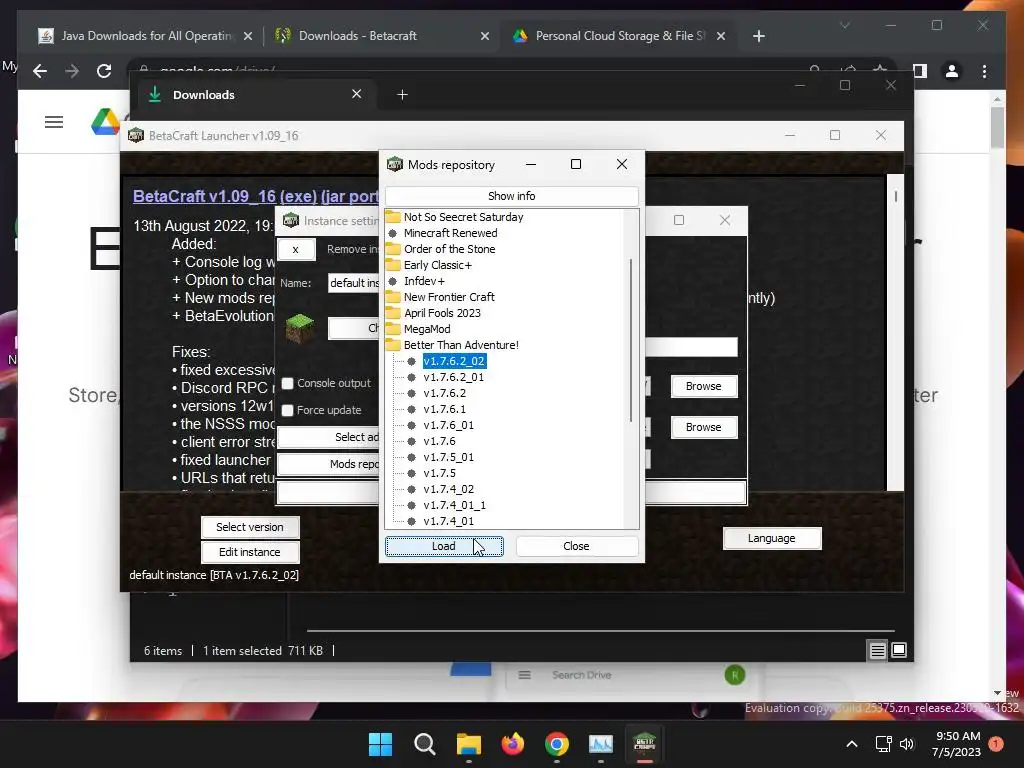The width and height of the screenshot is (1024, 768).
Task: Switch to Downloads - Betacraft browser tab
Action: coord(383,36)
